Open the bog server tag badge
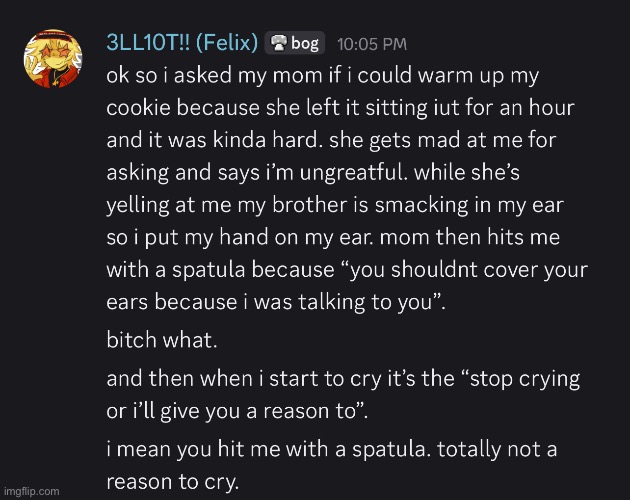630x500 pixels. tap(295, 43)
